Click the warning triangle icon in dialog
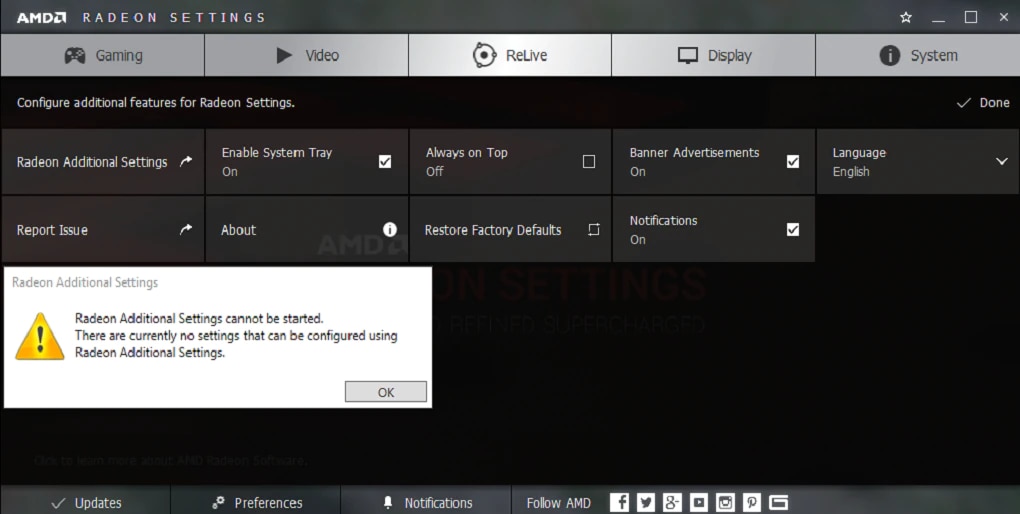 [40, 336]
